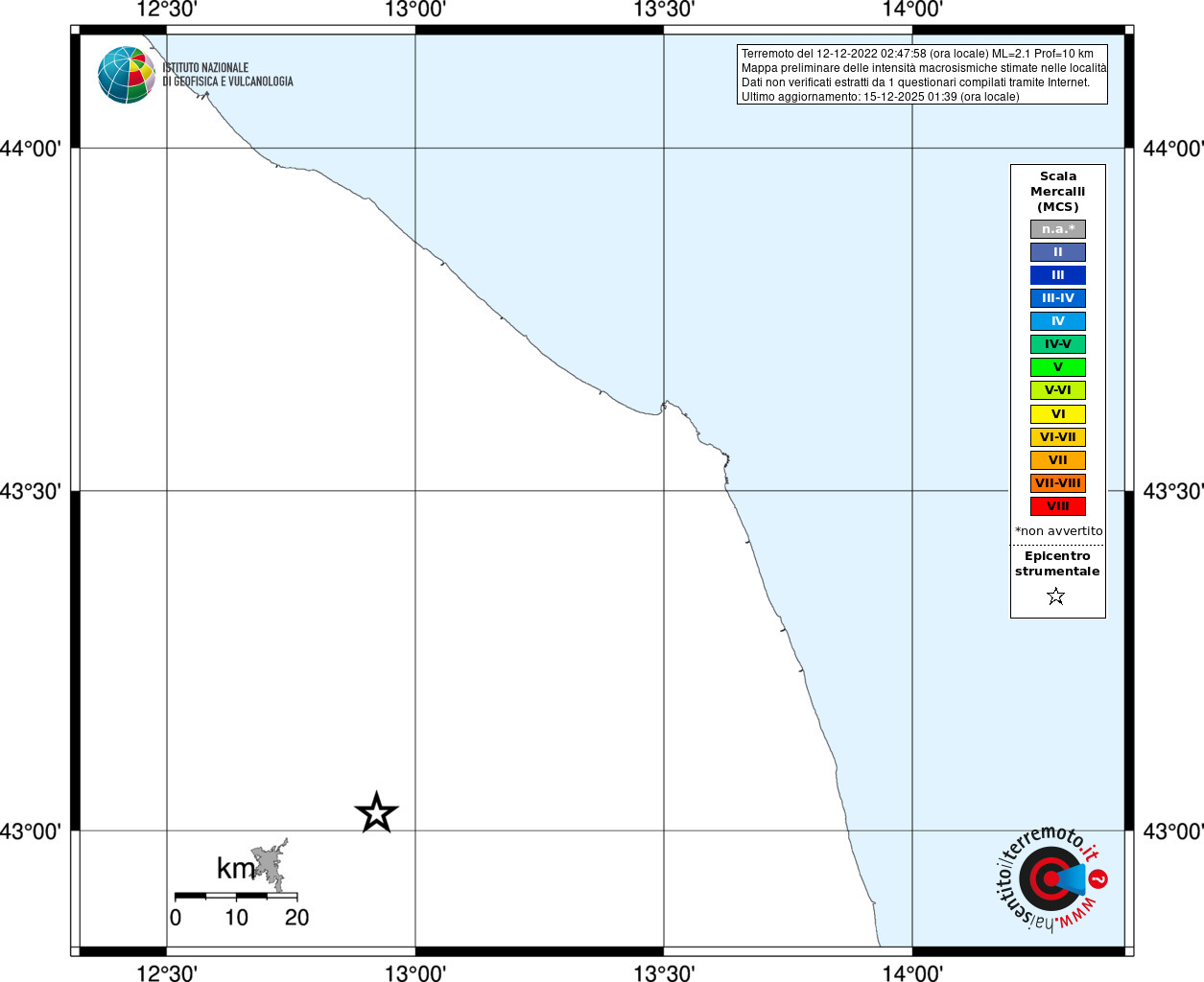
Task: Click the 'Mappa preliminare delle intensità' line
Action: [x=924, y=68]
